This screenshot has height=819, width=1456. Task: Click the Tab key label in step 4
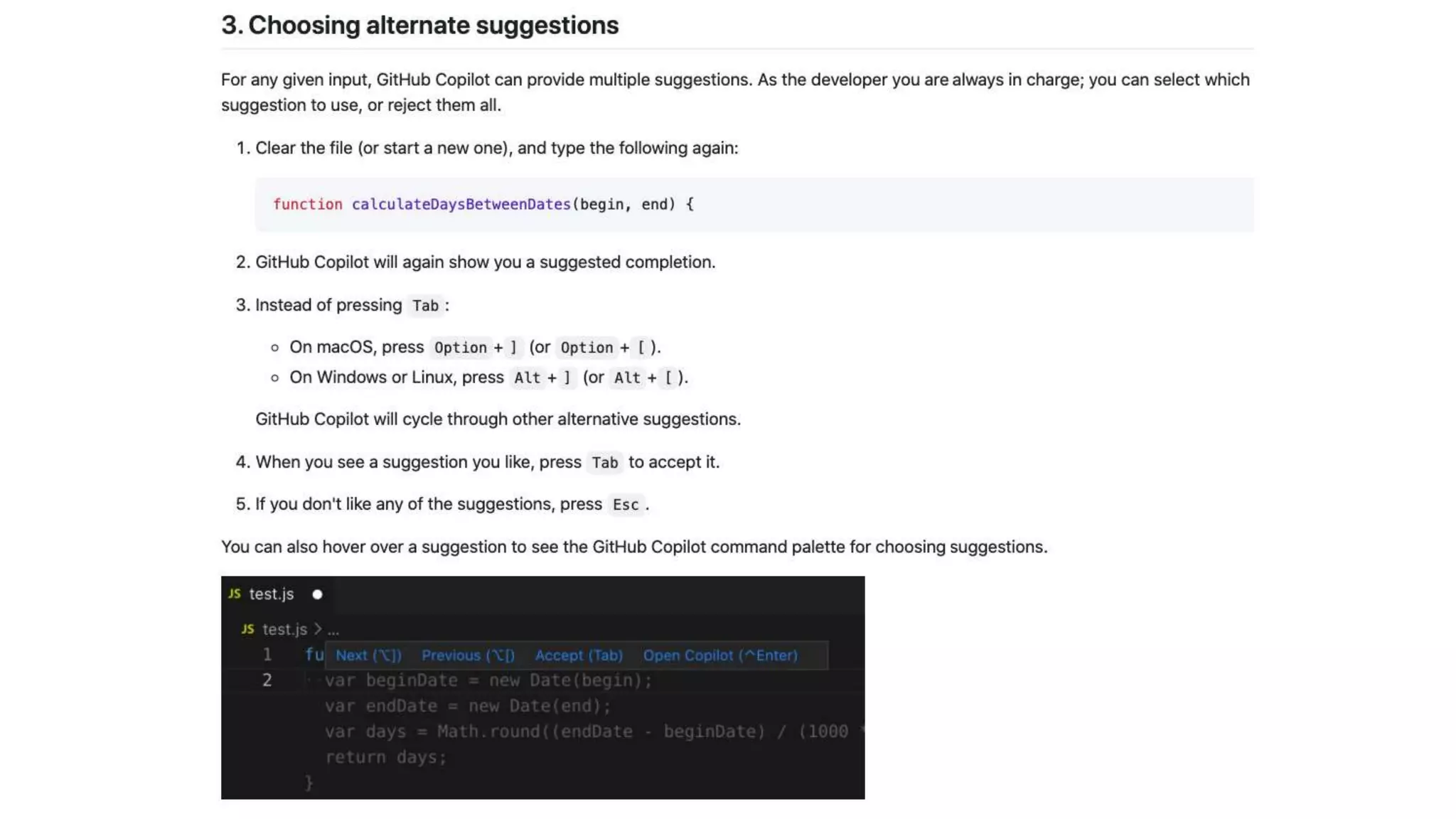coord(604,463)
